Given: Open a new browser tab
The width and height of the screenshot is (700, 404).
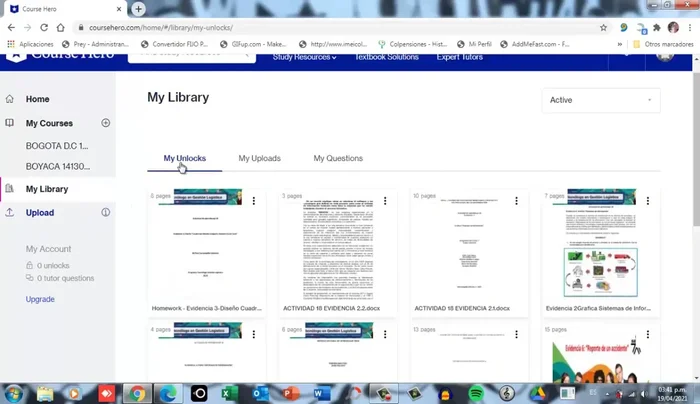Looking at the screenshot, I should [138, 9].
